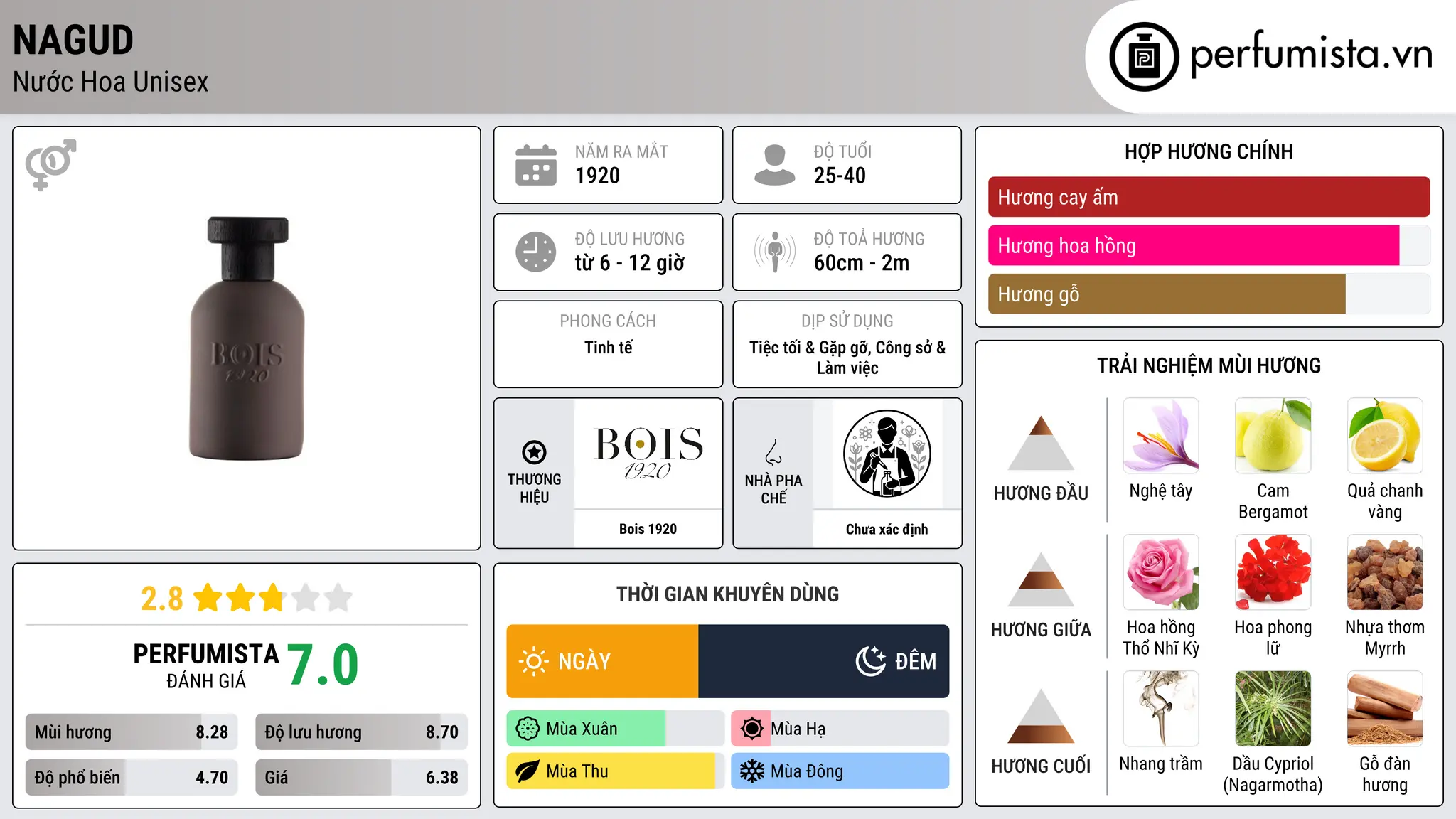Viewport: 1456px width, 819px height.
Task: Click the launch year value 1920
Action: [x=597, y=176]
